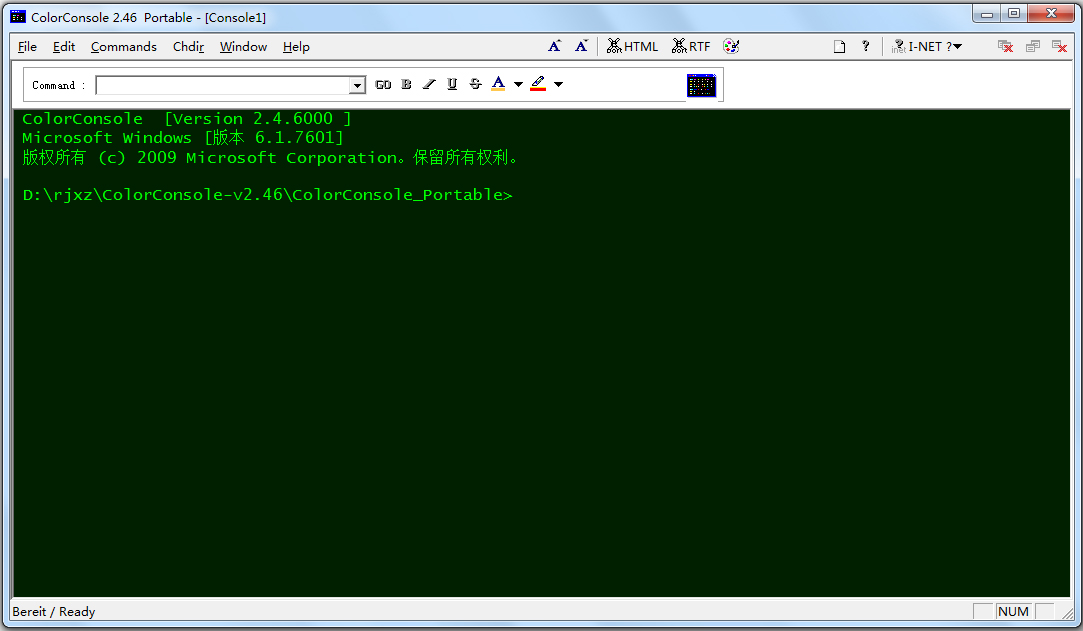This screenshot has height=631, width=1083.
Task: Expand the font color dropdown arrow
Action: click(518, 84)
